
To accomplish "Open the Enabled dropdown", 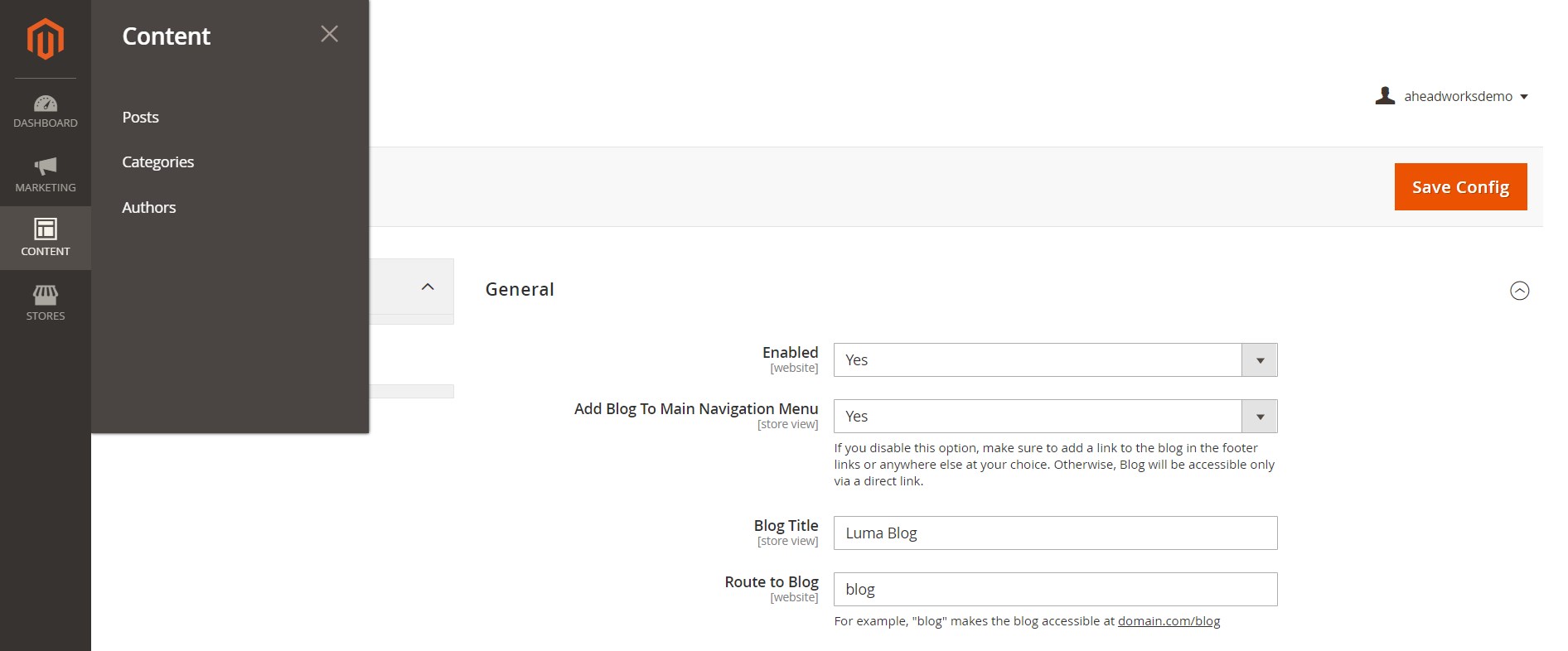I will (1055, 360).
